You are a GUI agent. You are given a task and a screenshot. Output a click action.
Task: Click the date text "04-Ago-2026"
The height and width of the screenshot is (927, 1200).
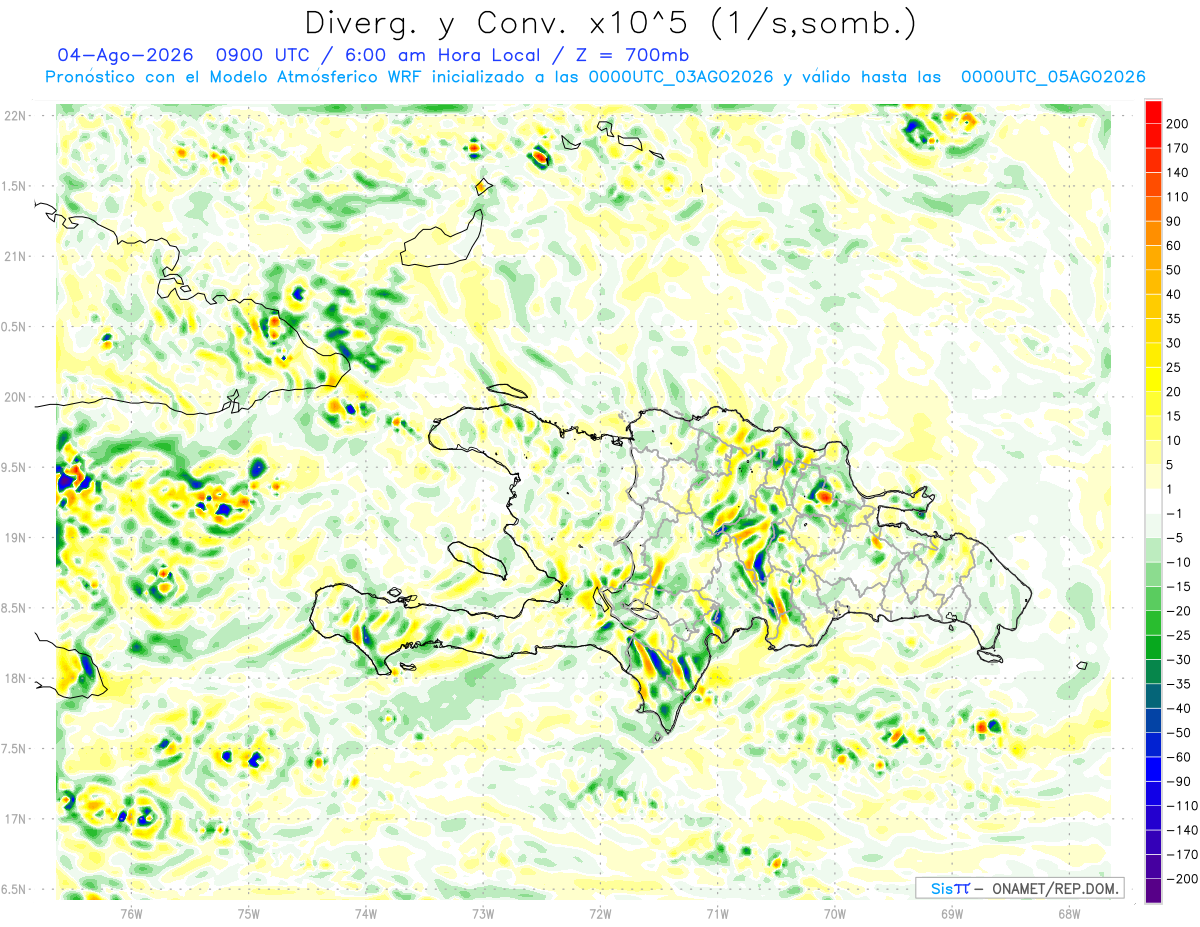click(127, 55)
